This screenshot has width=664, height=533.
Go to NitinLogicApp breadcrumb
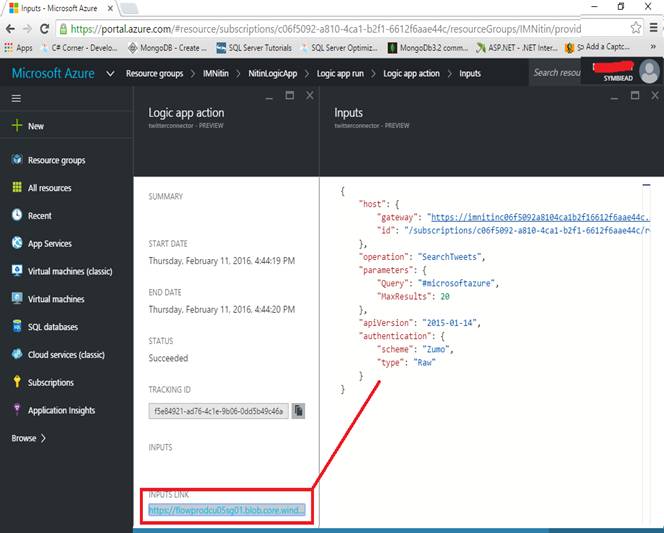(x=273, y=74)
